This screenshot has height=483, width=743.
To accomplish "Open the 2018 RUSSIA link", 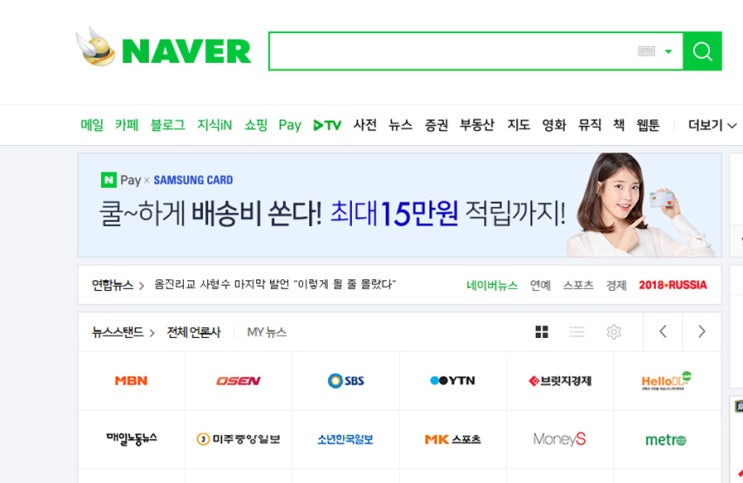I will pos(673,285).
